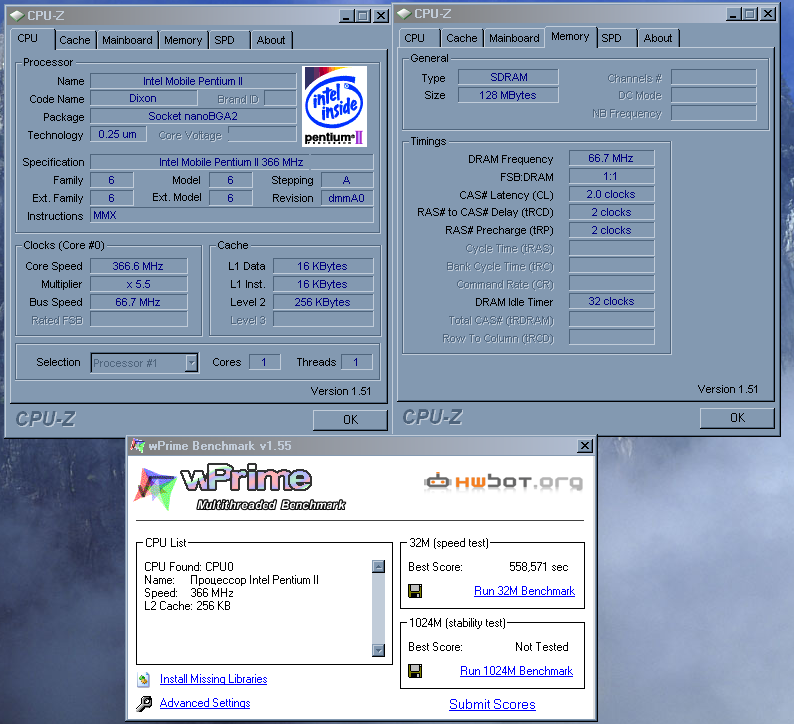The image size is (794, 724).
Task: Click floppy save icon under 32M speed test
Action: (415, 591)
